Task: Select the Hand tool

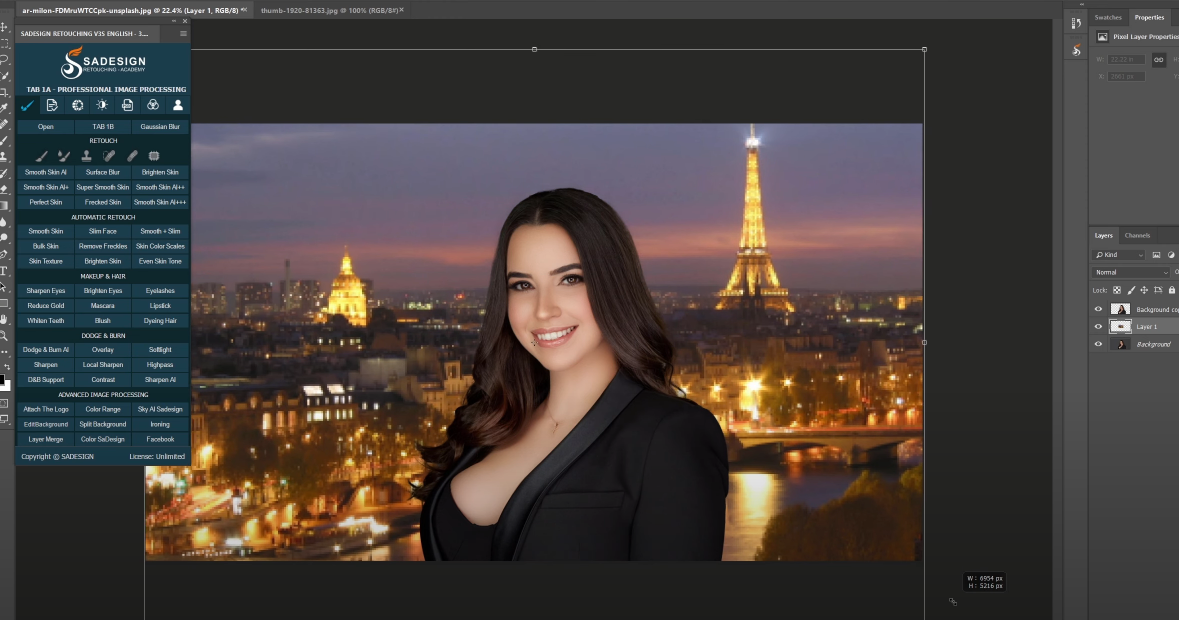Action: click(x=5, y=320)
